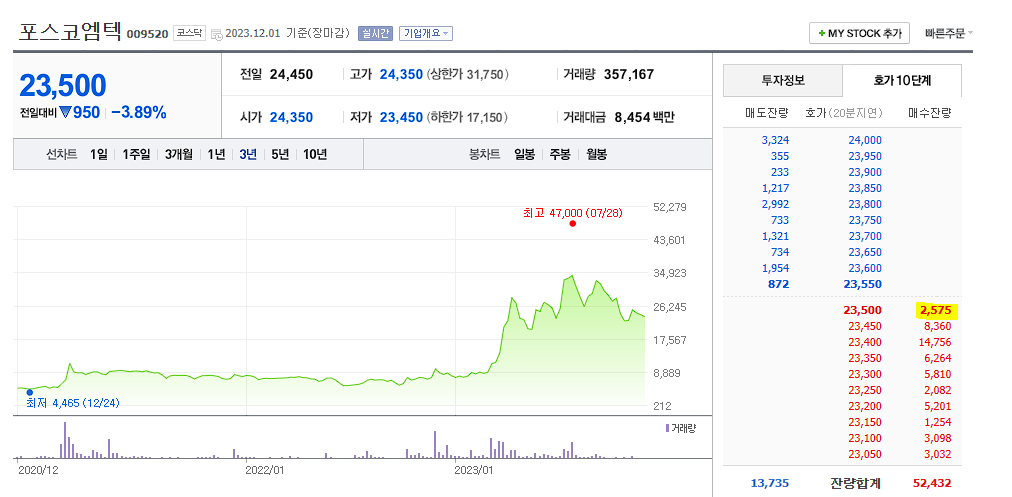Switch to the 투자정보 tab
1012x497 pixels.
783,81
